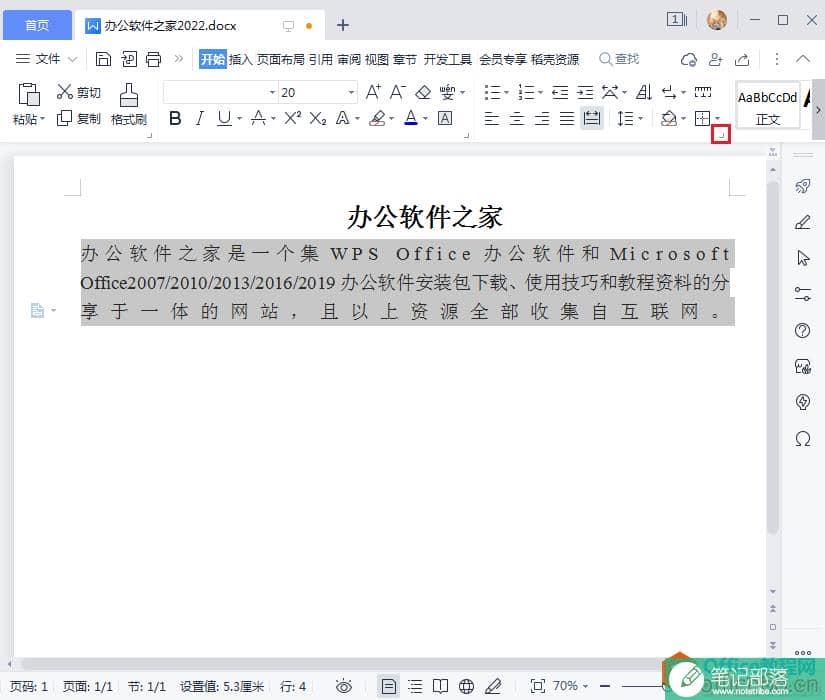Click the paragraph layout icon beside text

pos(37,311)
